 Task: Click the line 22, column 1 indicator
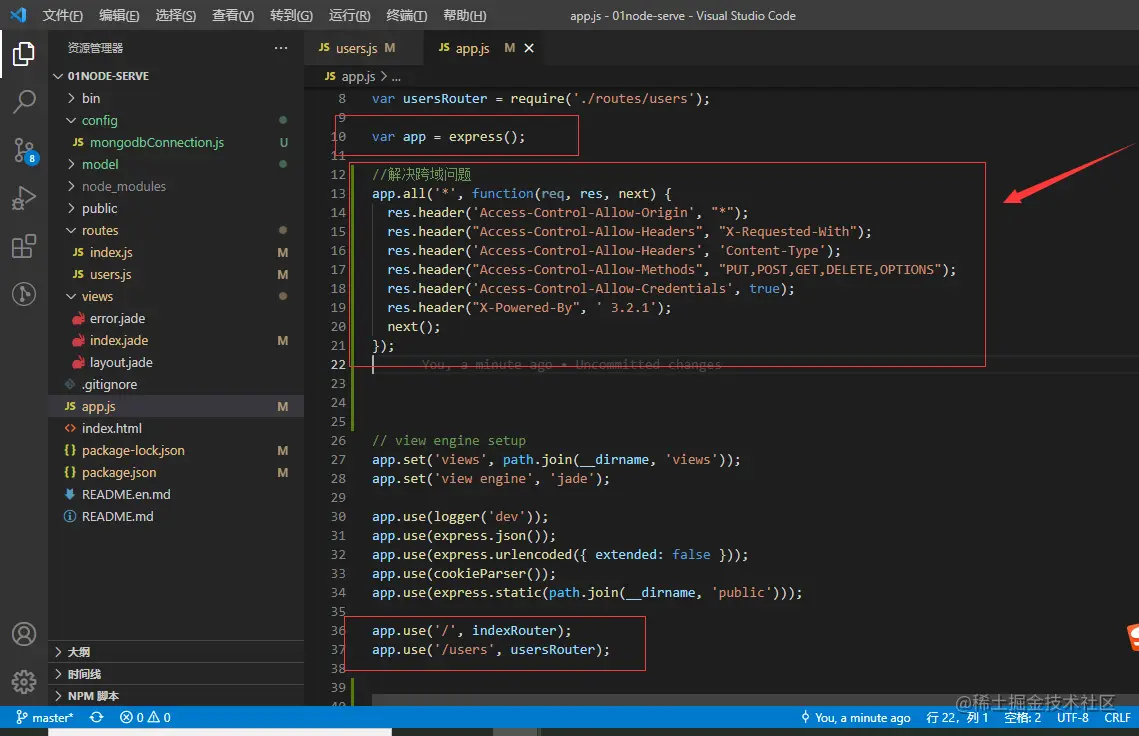(957, 717)
